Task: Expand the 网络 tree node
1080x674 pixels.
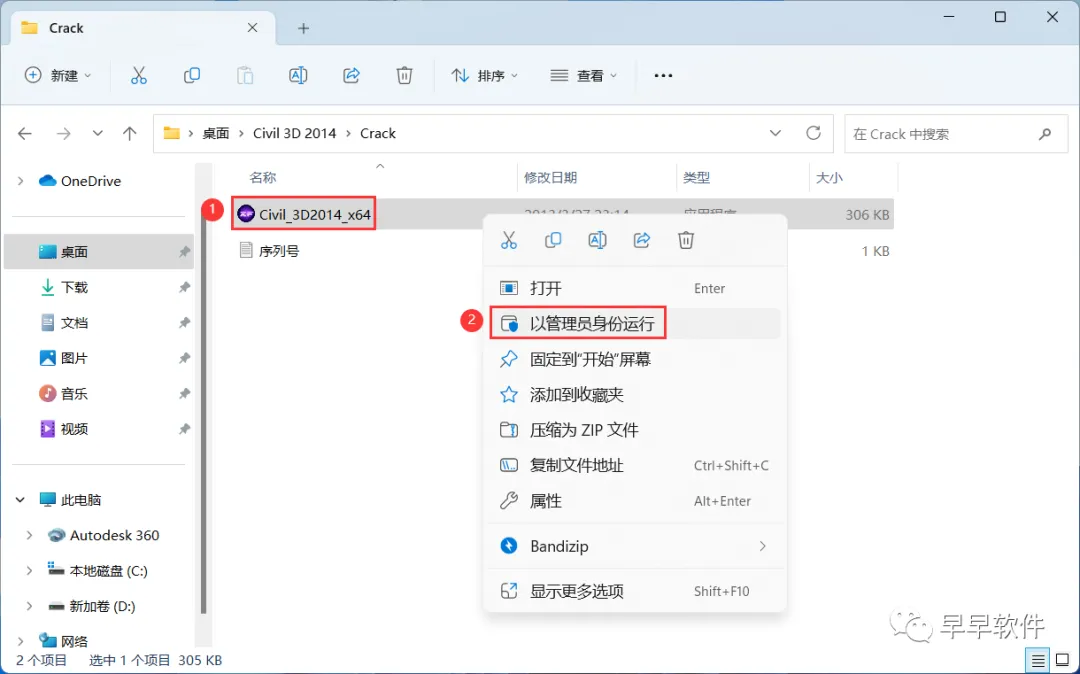Action: (21, 642)
